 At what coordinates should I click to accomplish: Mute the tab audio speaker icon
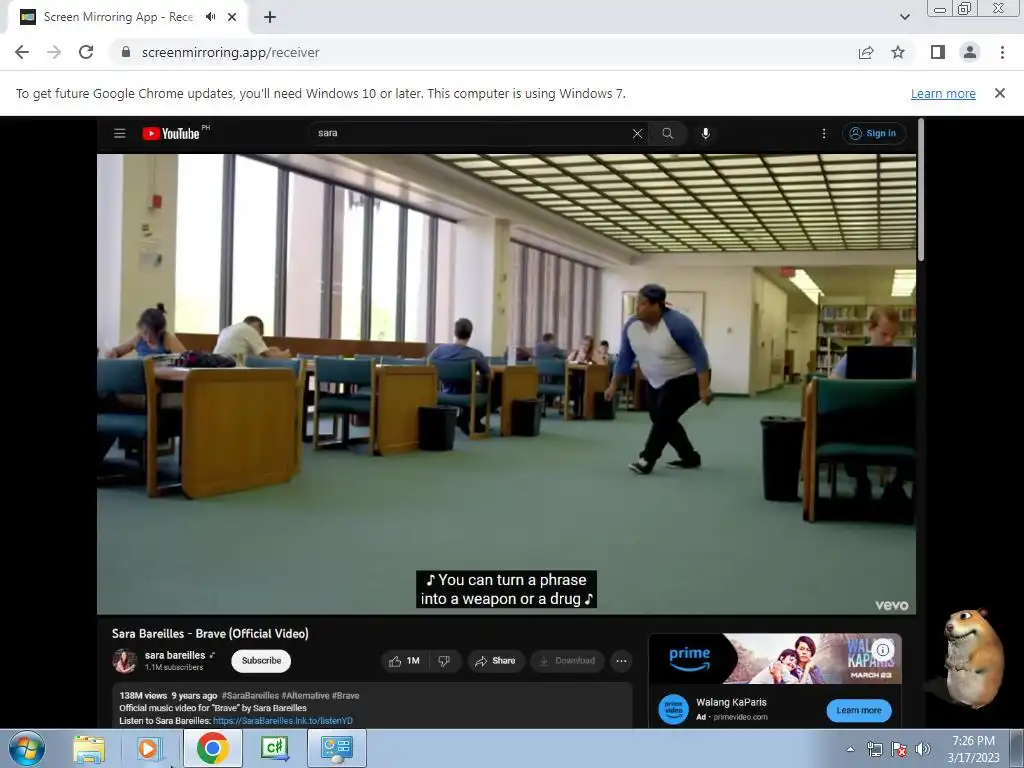click(x=210, y=17)
